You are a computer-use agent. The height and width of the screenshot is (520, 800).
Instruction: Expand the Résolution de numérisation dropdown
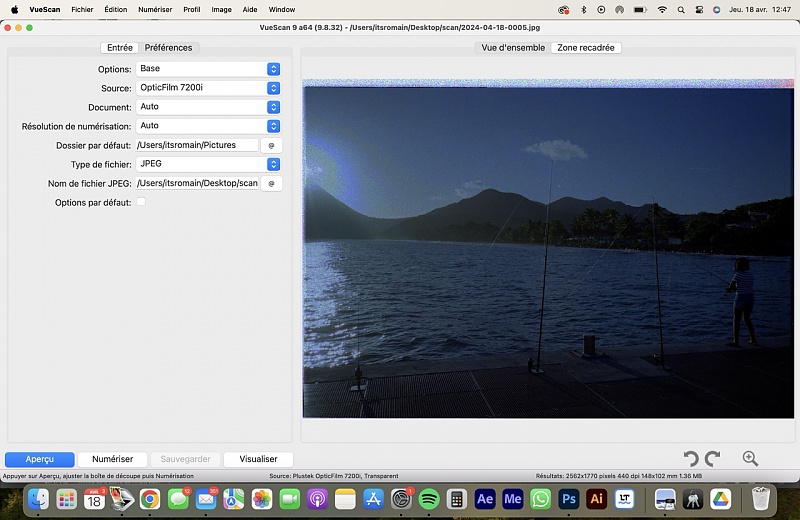click(x=273, y=126)
